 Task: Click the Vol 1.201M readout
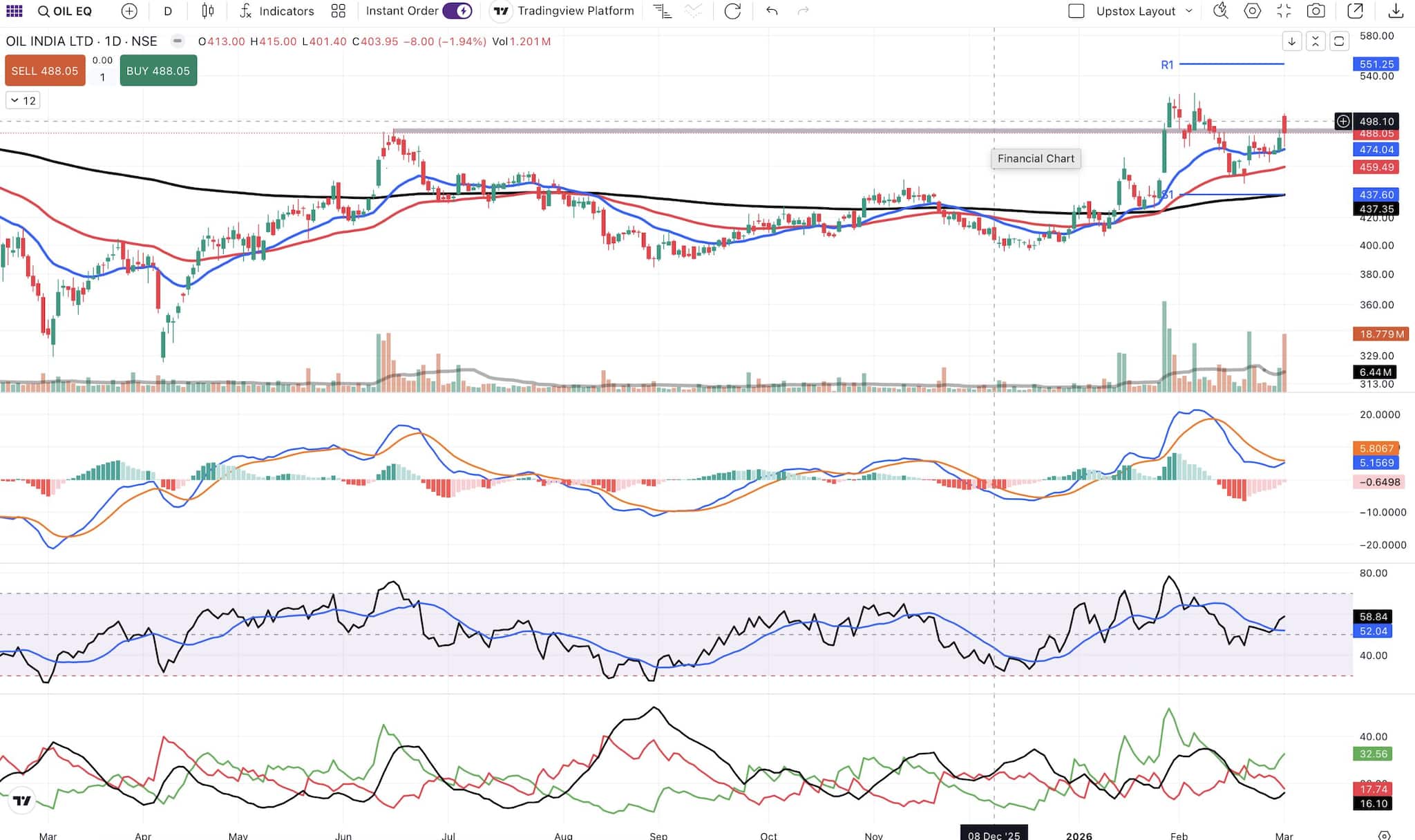[522, 41]
